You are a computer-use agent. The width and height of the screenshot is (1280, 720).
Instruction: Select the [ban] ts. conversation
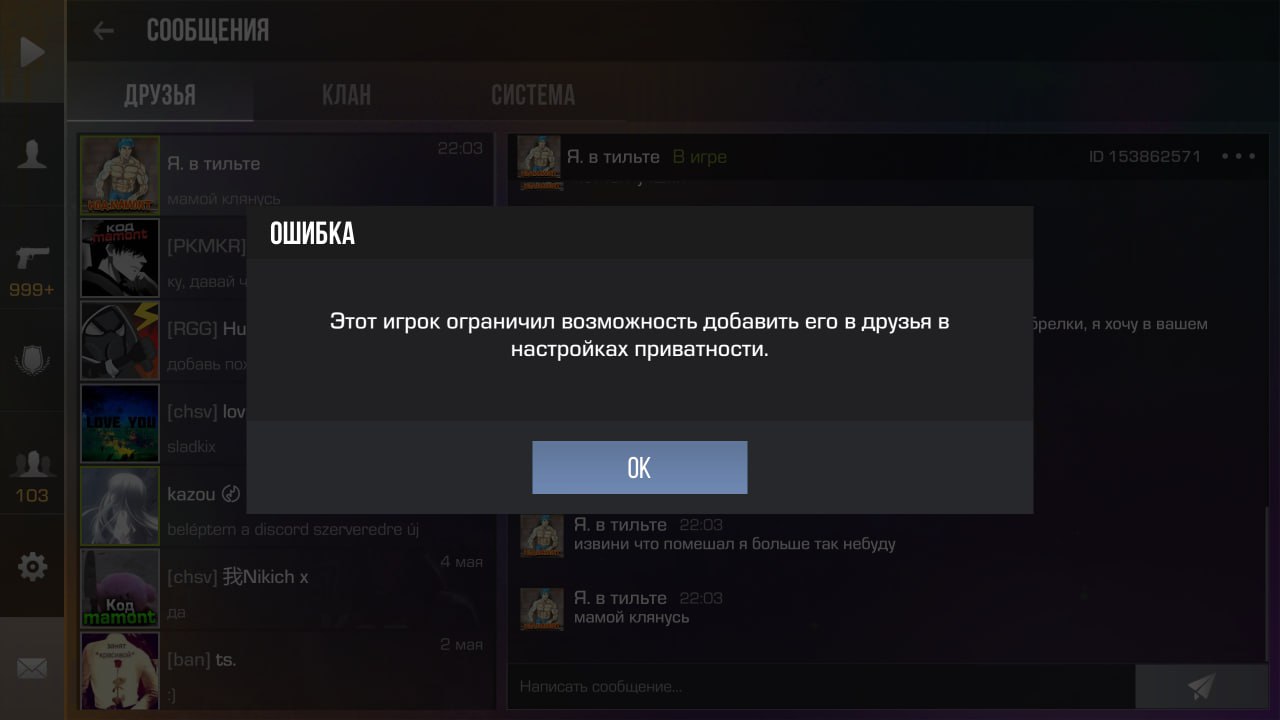click(284, 670)
